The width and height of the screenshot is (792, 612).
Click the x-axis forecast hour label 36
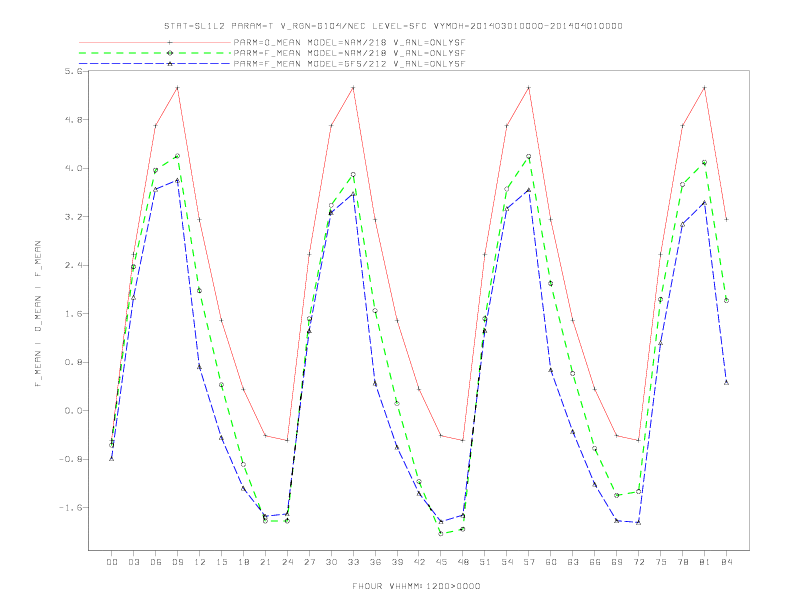click(x=375, y=562)
